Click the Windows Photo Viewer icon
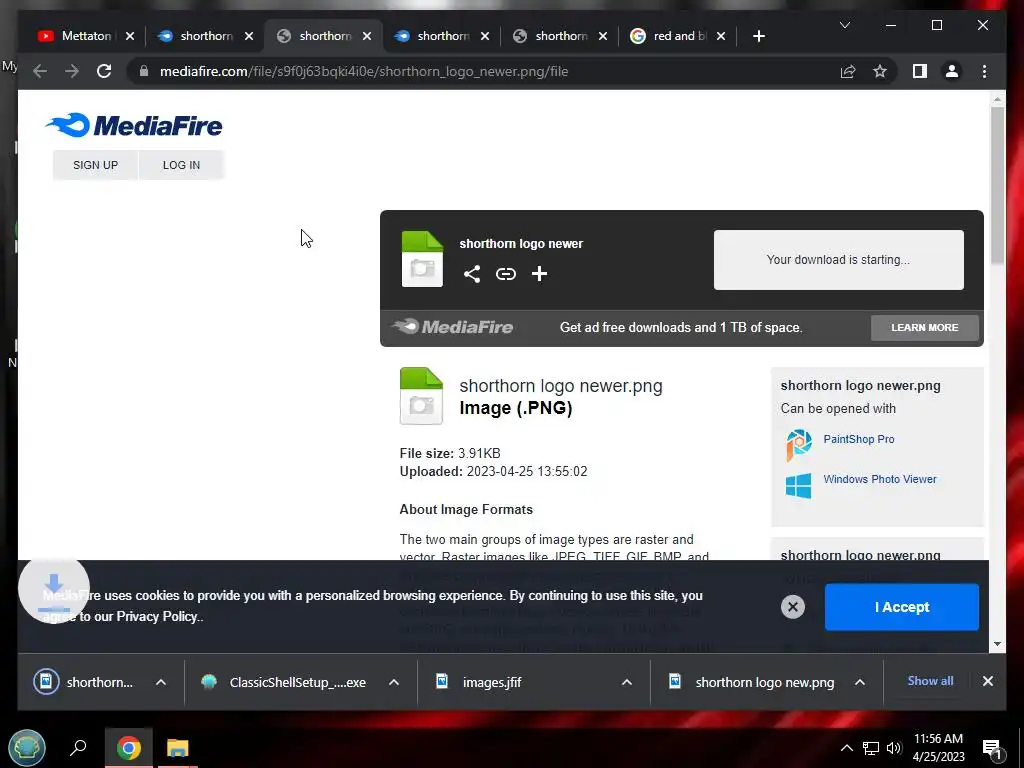The width and height of the screenshot is (1024, 768). [x=798, y=486]
